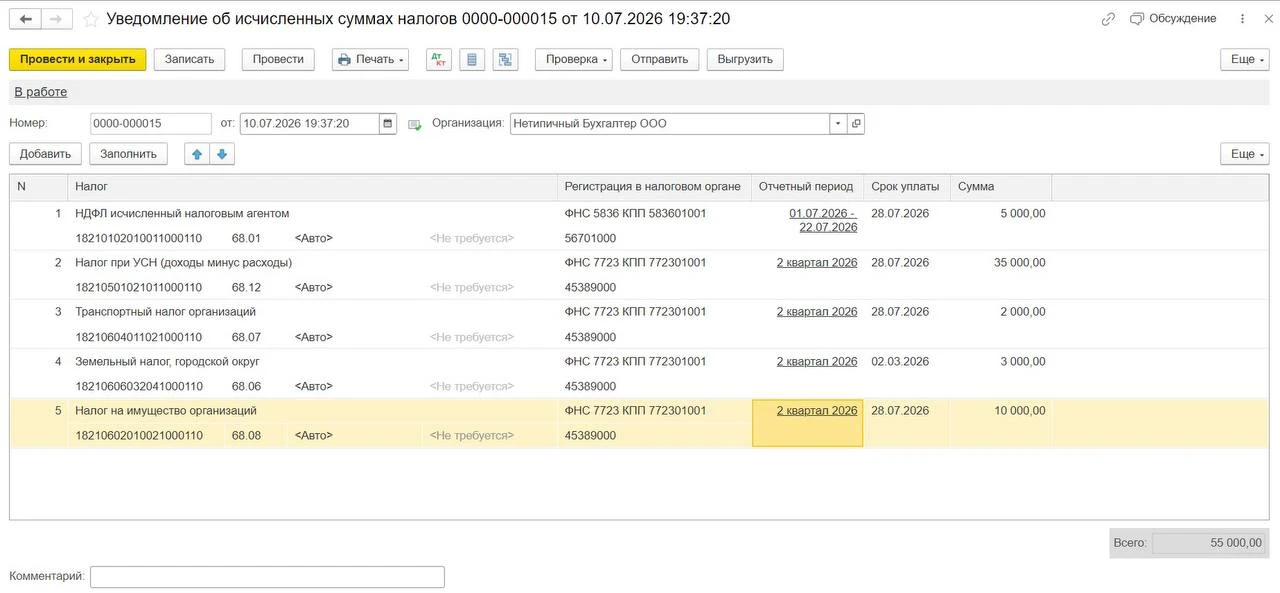Screen dimensions: 1280x593
Task: Show accounting entries (Дт/Кт) icon
Action: (439, 59)
